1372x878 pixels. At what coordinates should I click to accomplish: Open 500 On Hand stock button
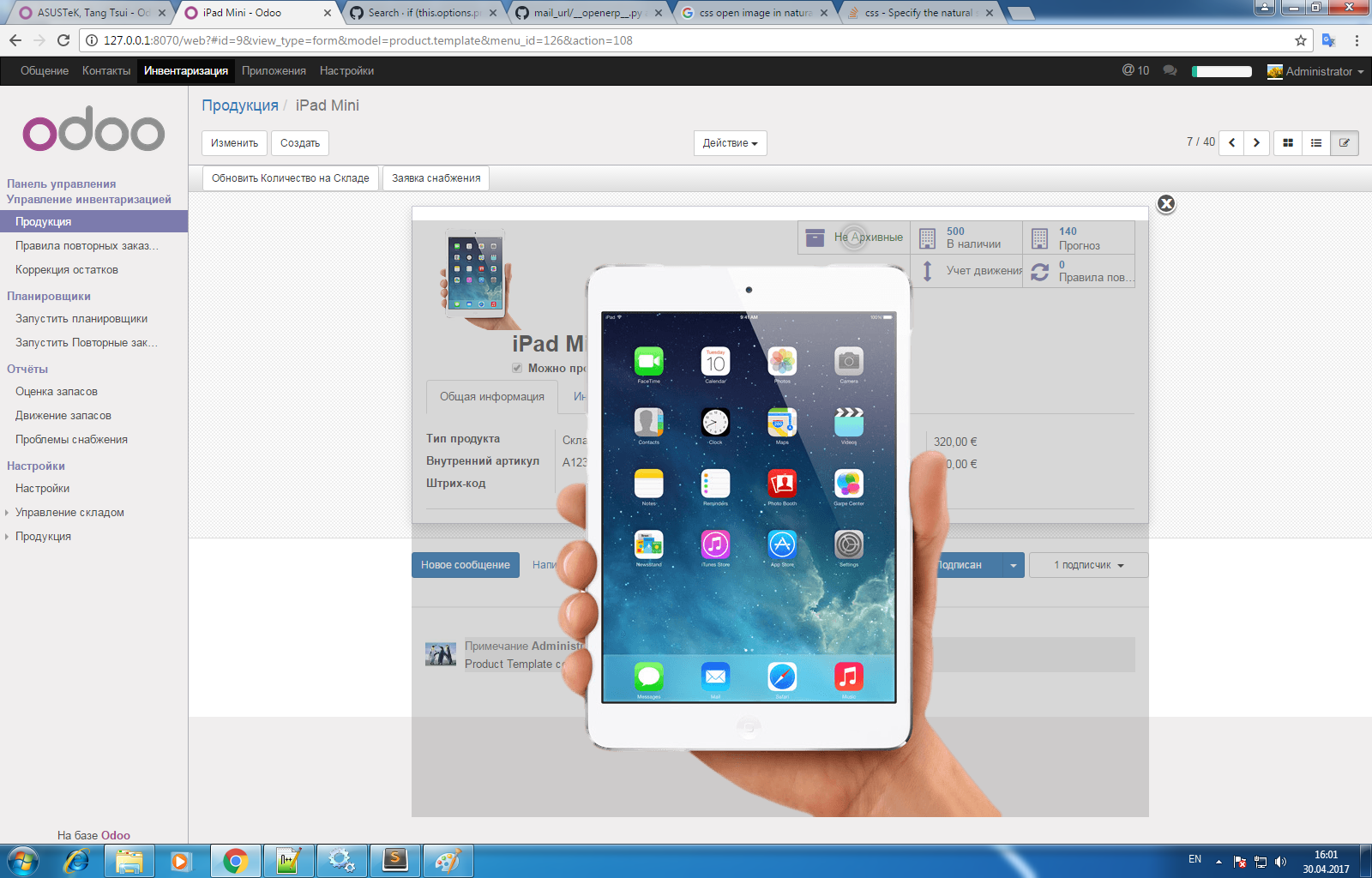966,238
